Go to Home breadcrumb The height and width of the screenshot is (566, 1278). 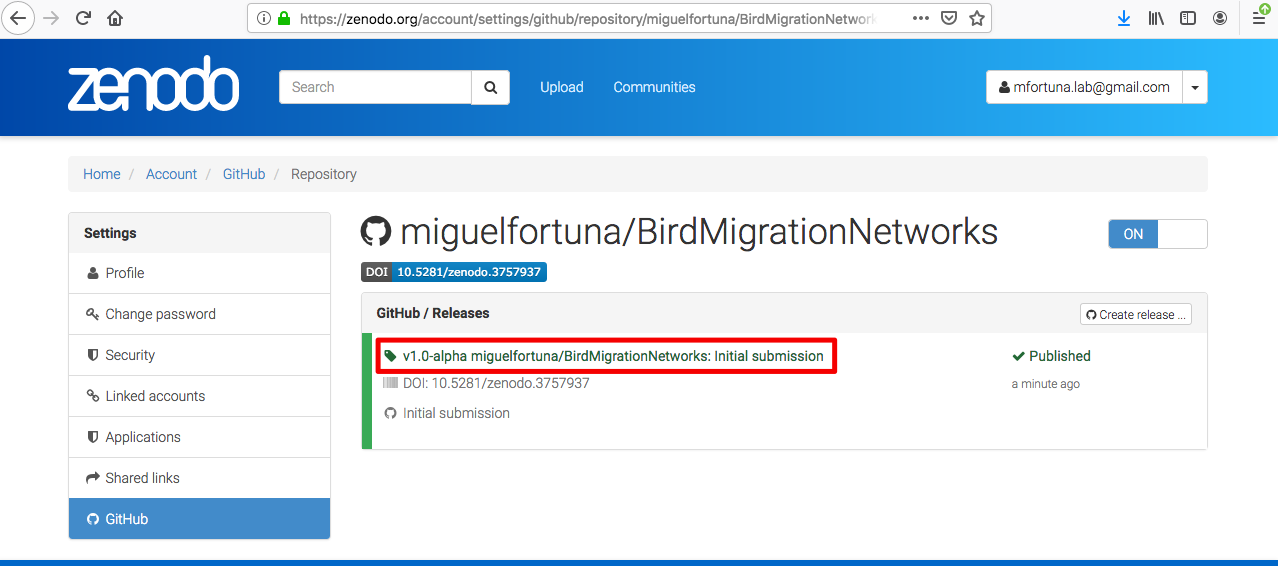[102, 174]
